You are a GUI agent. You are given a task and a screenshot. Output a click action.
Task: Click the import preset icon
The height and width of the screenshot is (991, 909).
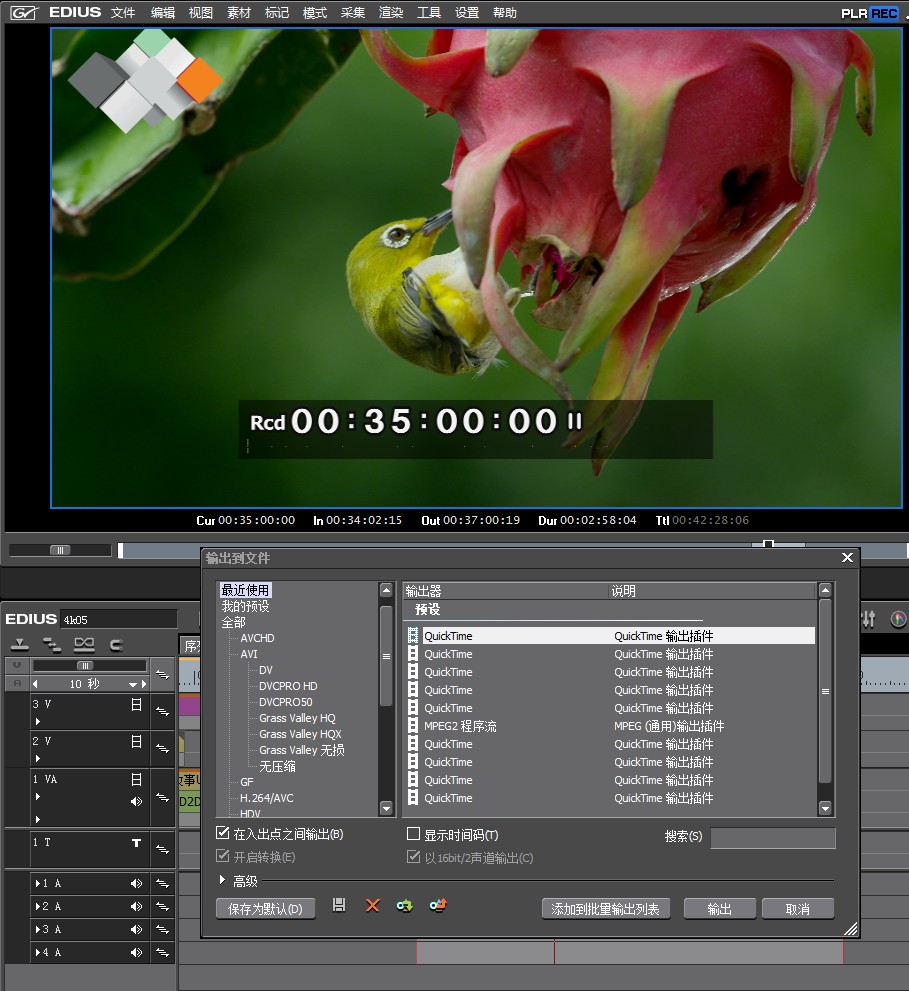(405, 906)
